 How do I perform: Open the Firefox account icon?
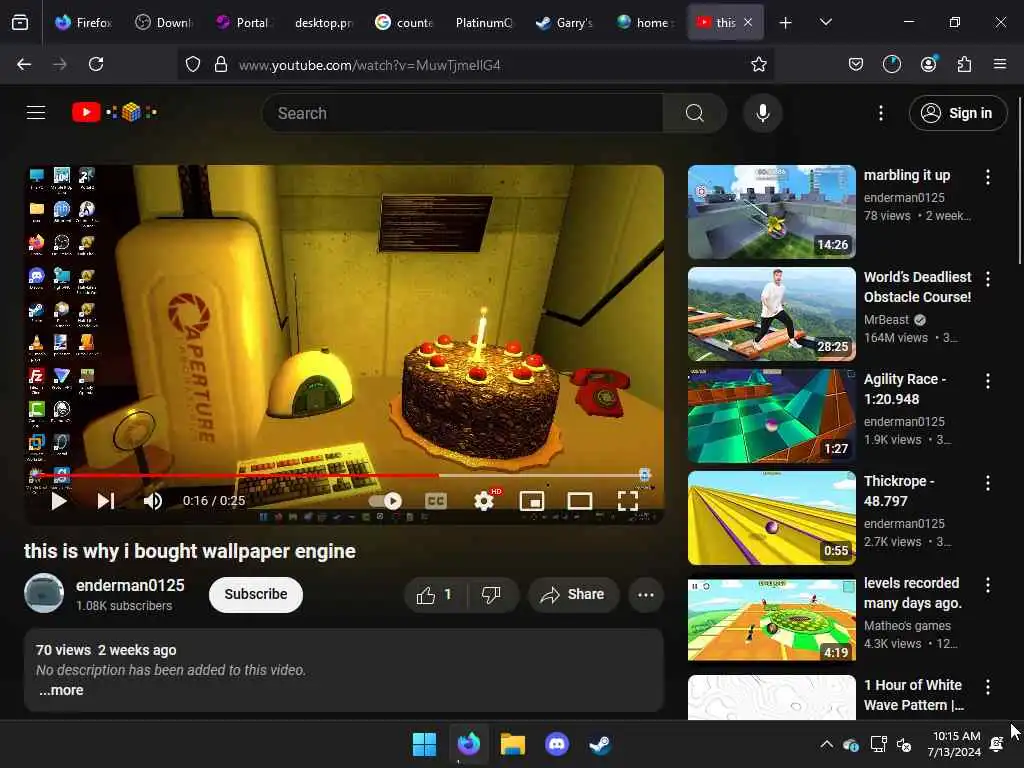click(928, 64)
